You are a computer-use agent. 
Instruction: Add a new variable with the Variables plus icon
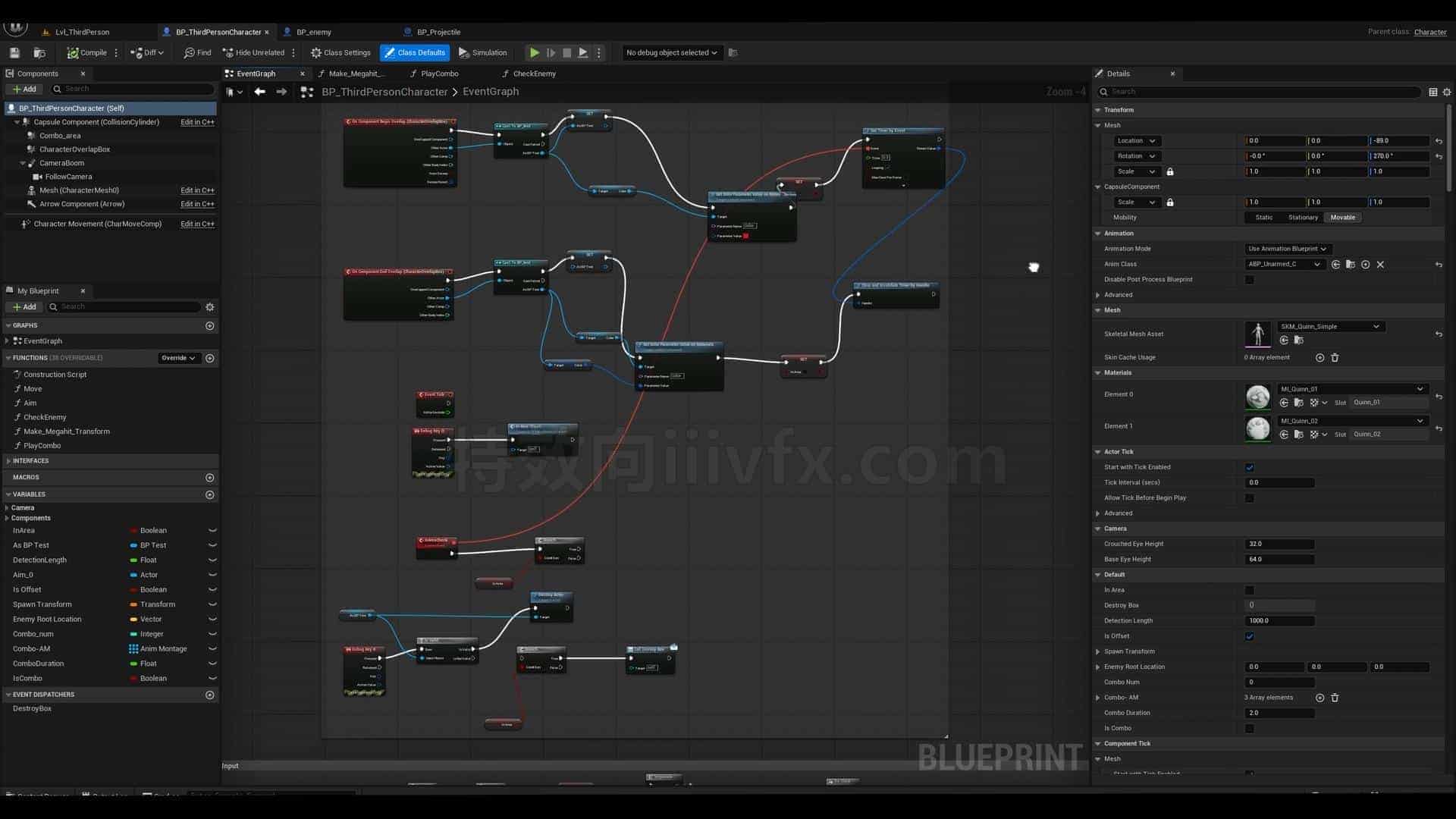pyautogui.click(x=210, y=494)
